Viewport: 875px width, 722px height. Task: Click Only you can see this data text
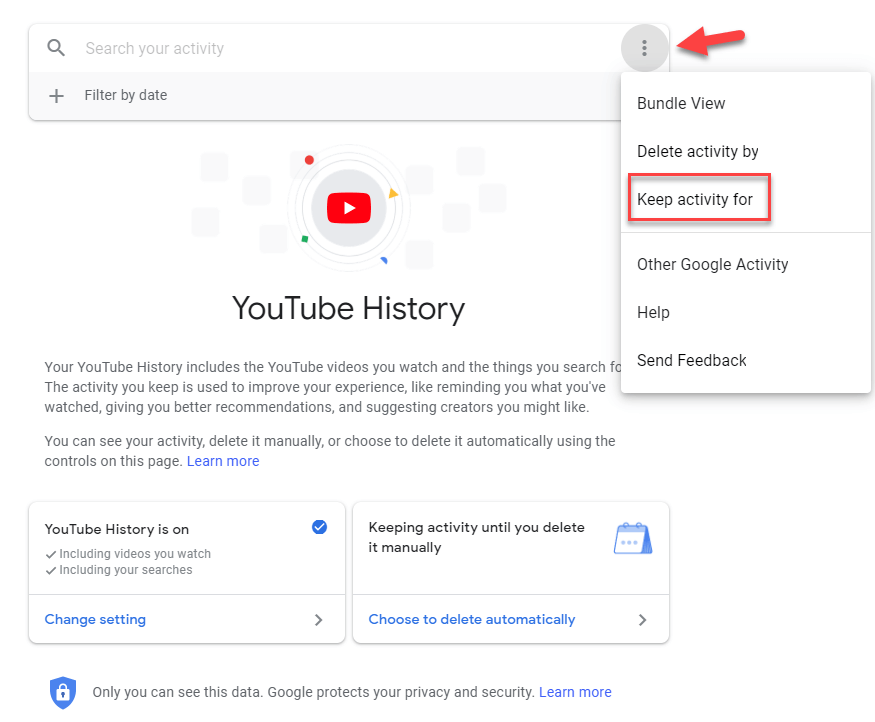coord(313,692)
